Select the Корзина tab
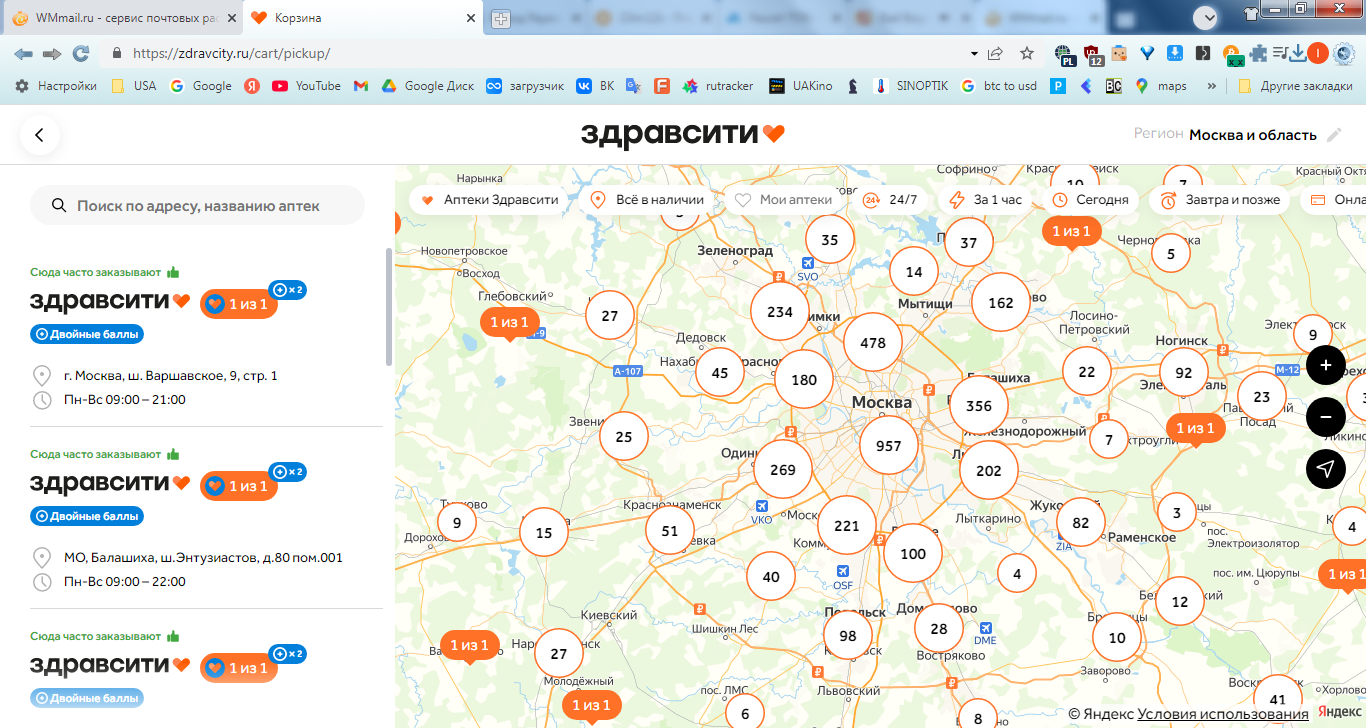 [365, 18]
